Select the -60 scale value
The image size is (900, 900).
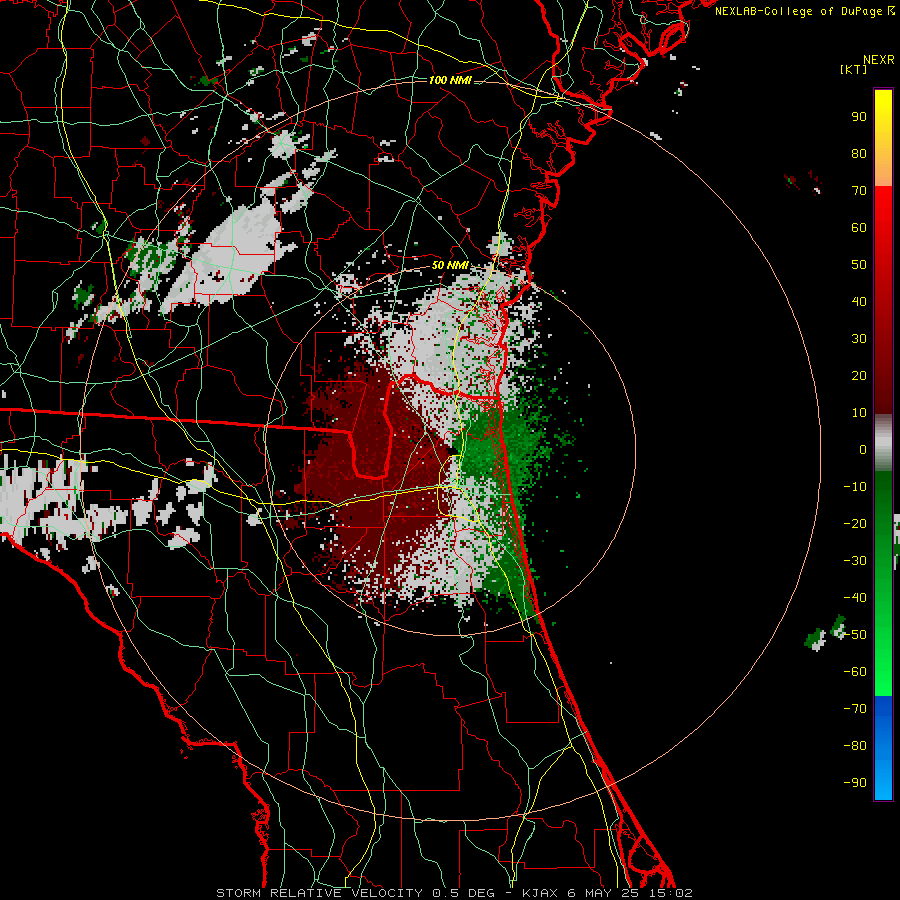(855, 672)
